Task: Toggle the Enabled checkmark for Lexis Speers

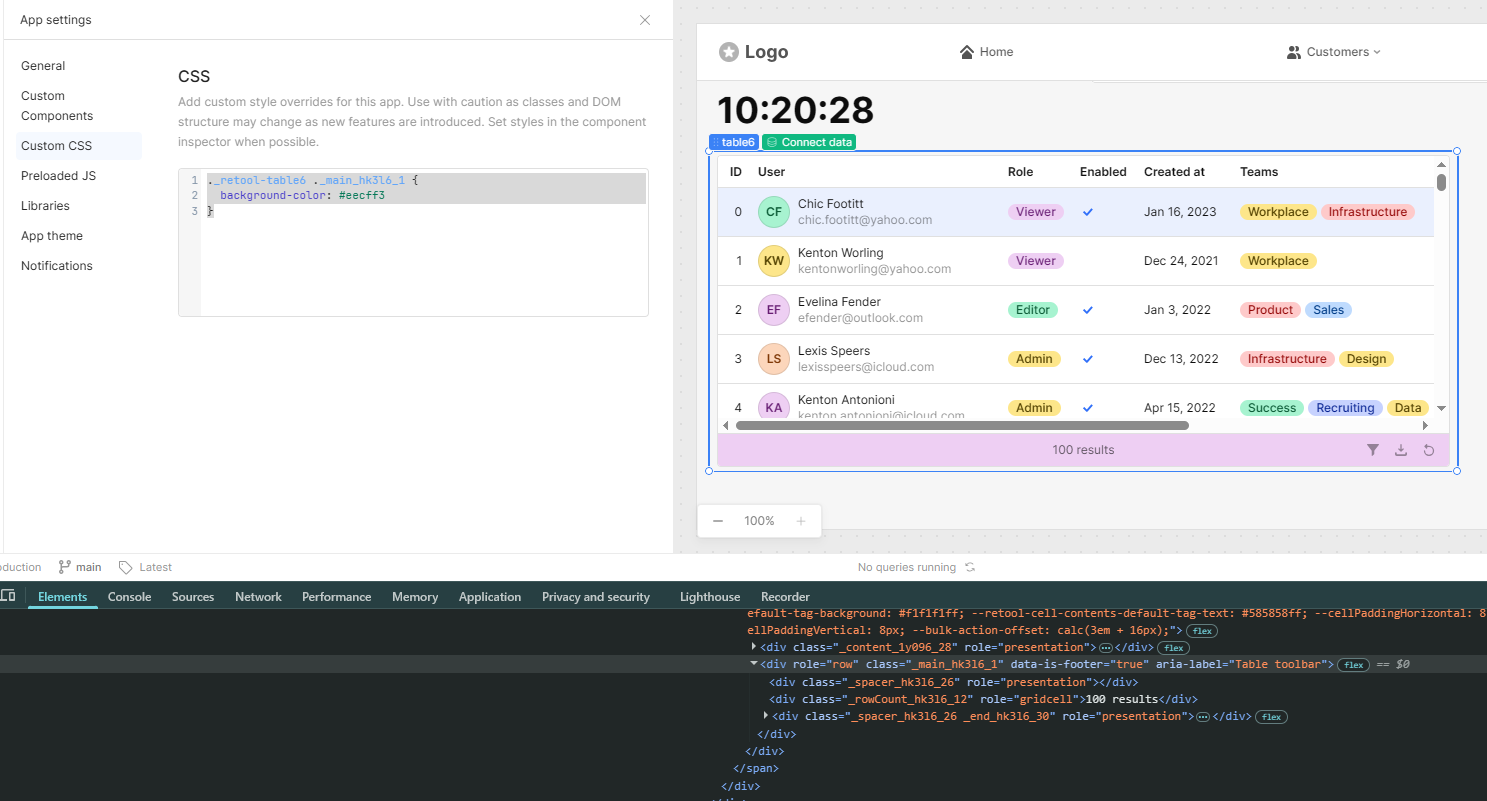Action: [x=1088, y=359]
